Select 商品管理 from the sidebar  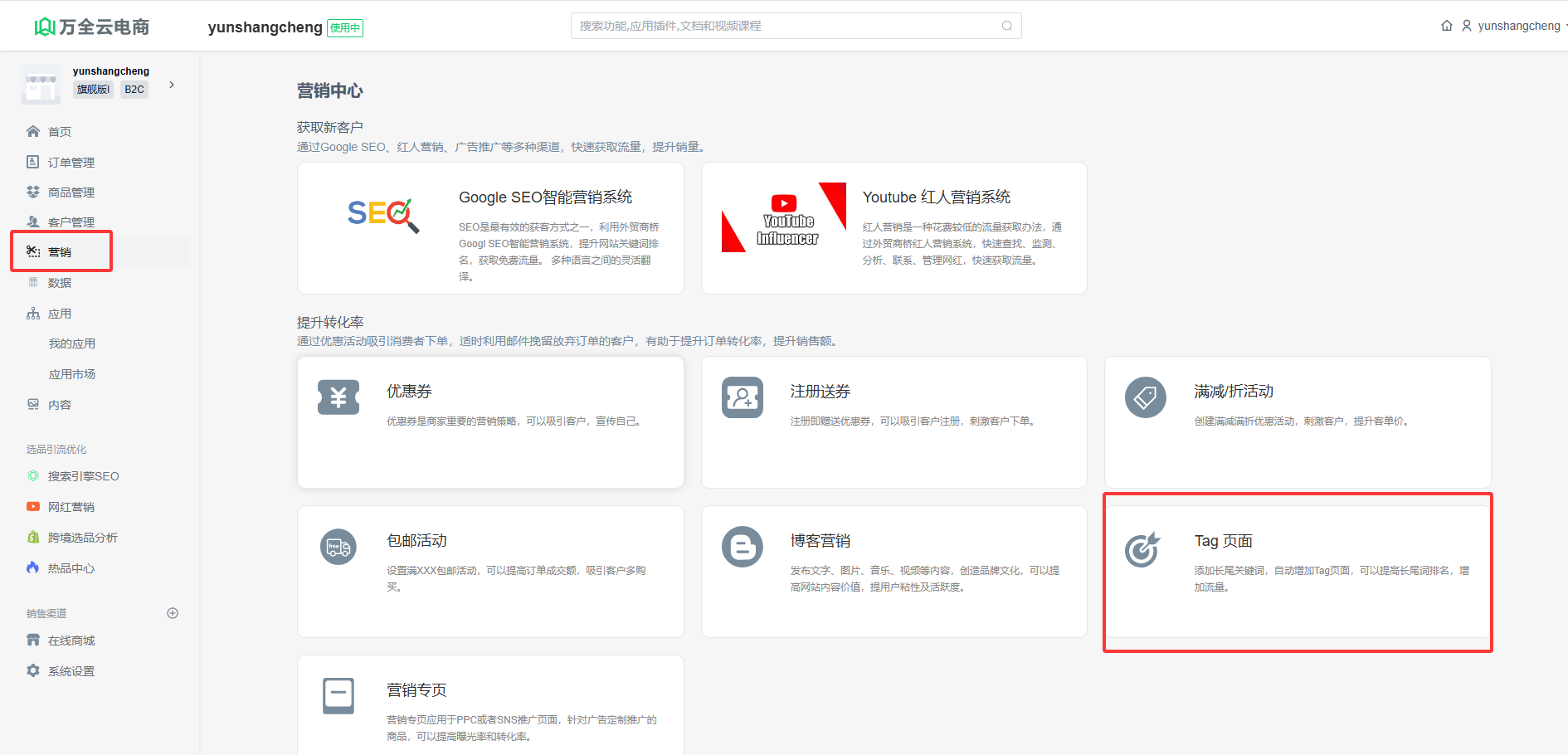point(71,192)
